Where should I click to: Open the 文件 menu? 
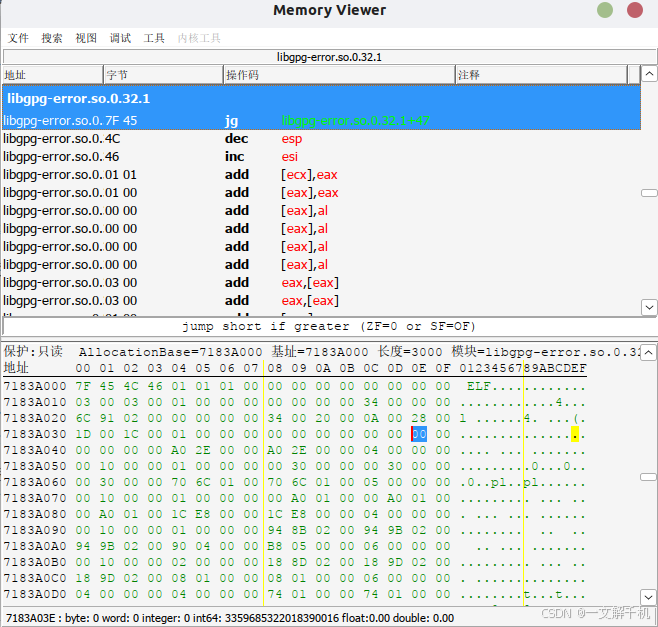tap(18, 38)
